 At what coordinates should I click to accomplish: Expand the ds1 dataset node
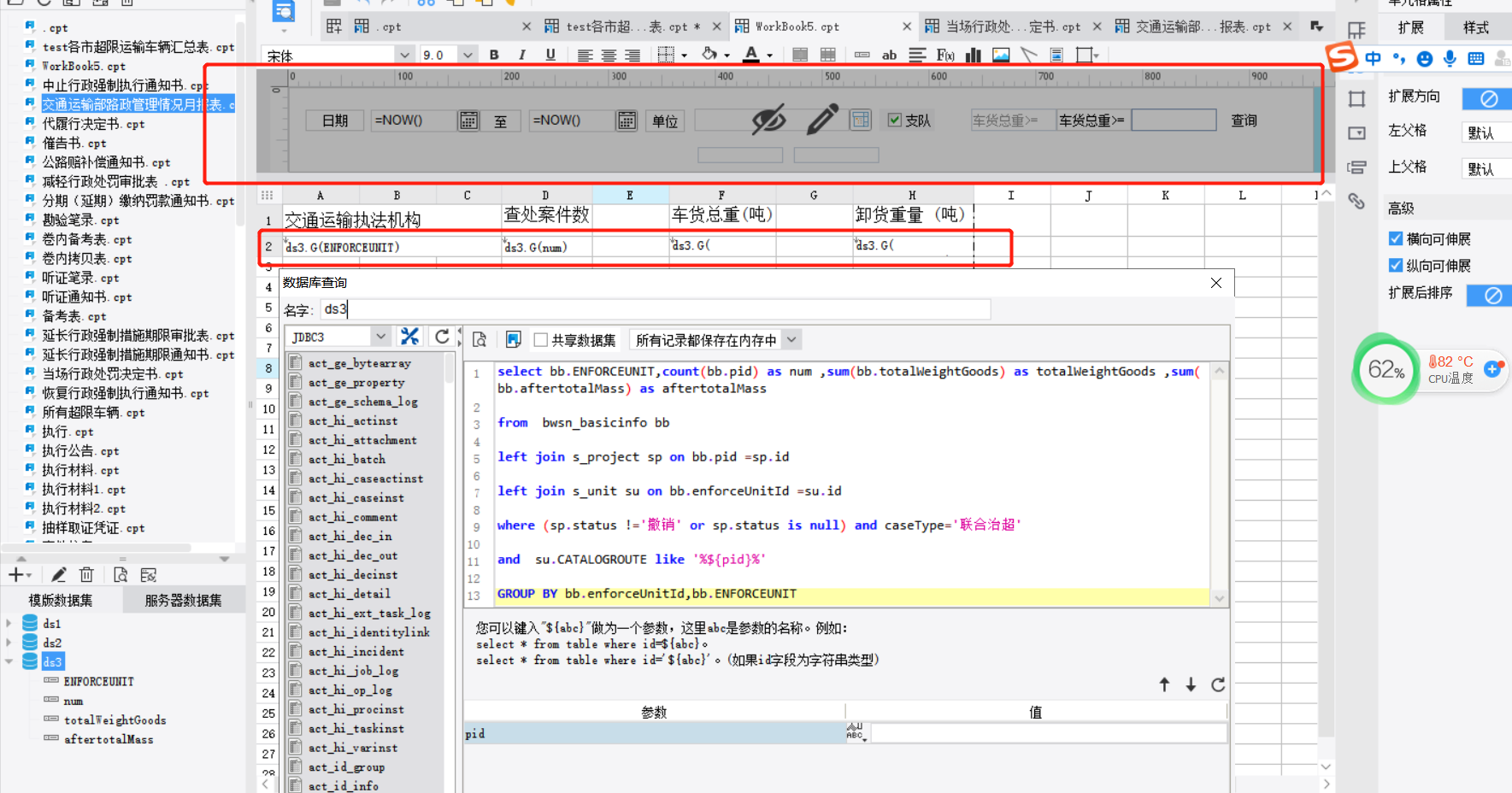tap(9, 624)
